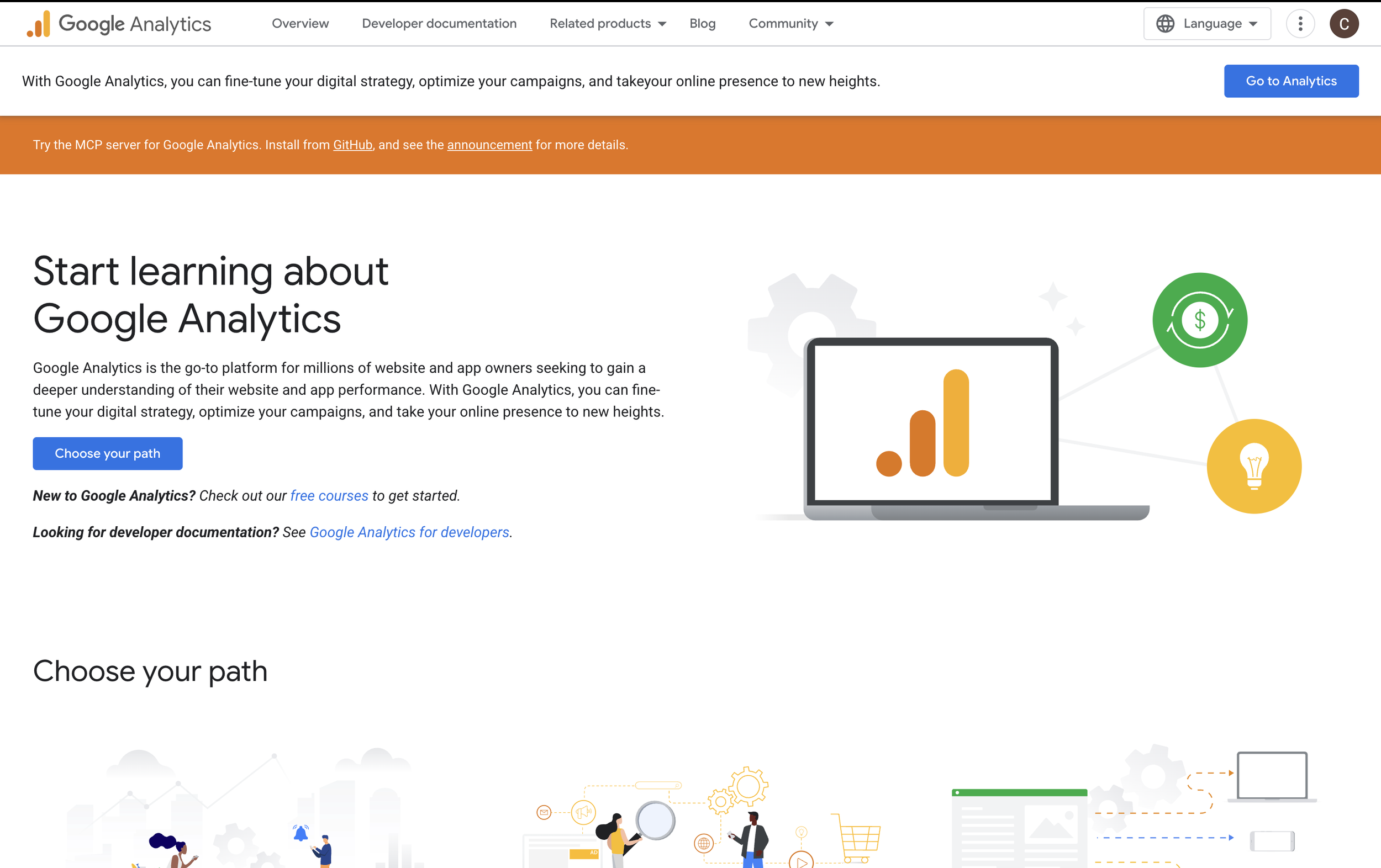Expand the Community dropdown menu
1381x868 pixels.
point(790,24)
